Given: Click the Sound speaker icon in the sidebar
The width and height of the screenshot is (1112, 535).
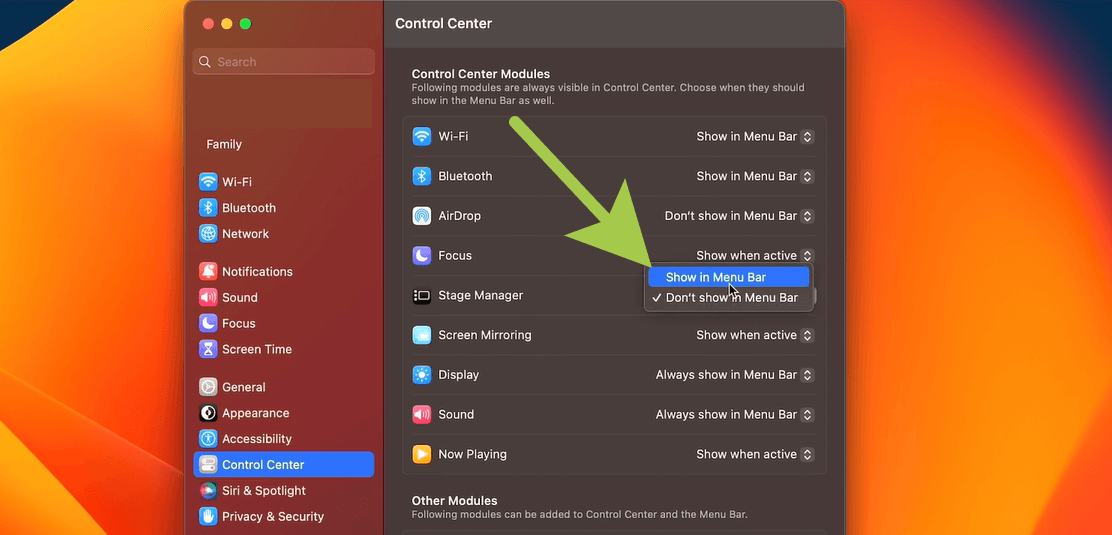Looking at the screenshot, I should (208, 297).
